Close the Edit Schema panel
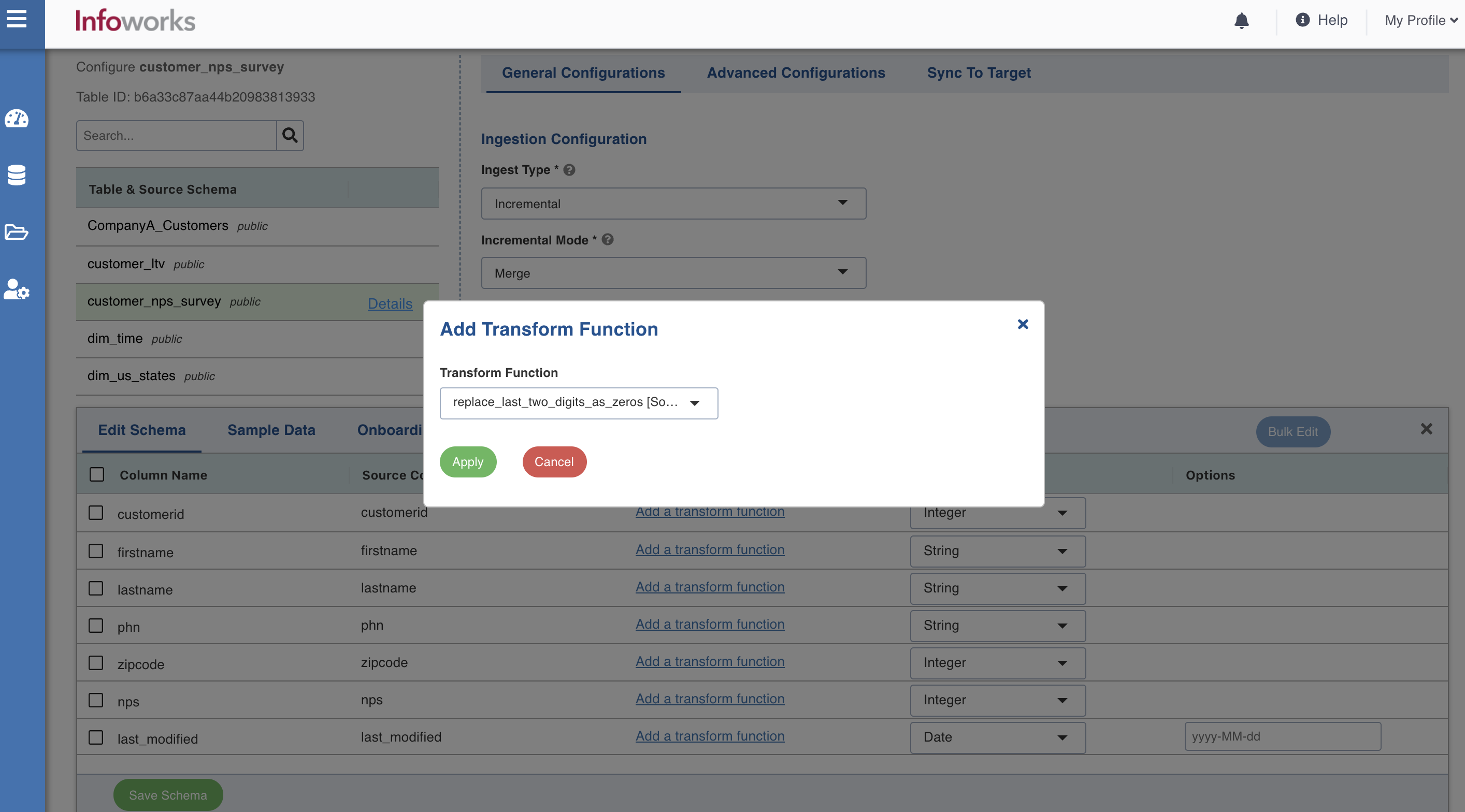The width and height of the screenshot is (1465, 812). [x=1426, y=429]
